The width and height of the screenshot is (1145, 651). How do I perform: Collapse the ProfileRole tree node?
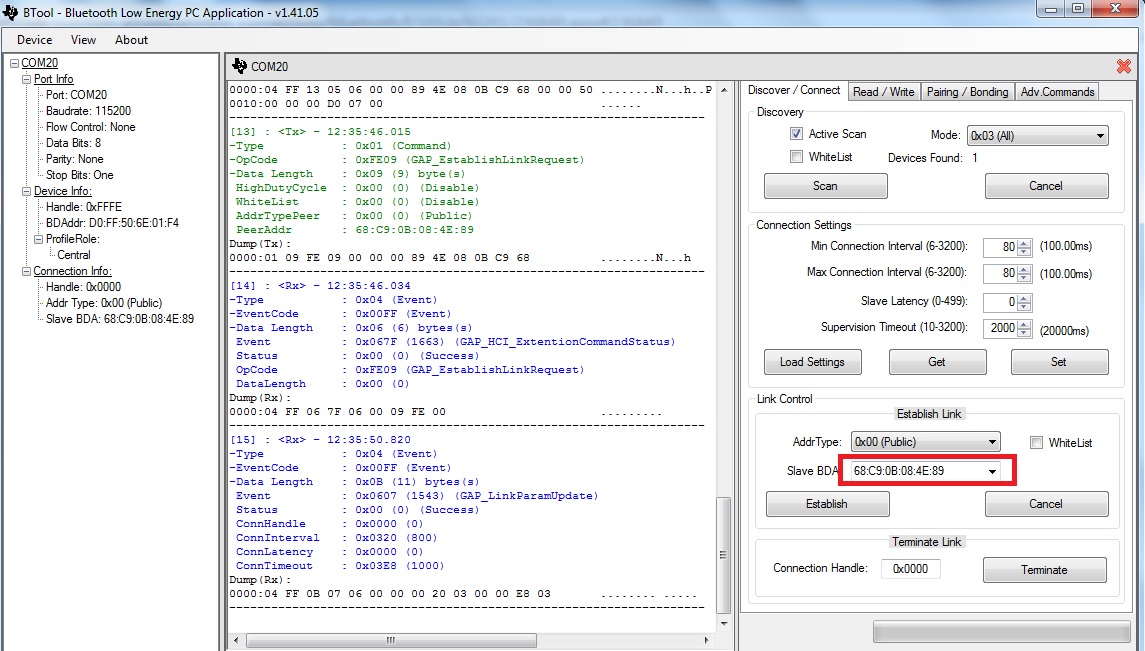39,239
